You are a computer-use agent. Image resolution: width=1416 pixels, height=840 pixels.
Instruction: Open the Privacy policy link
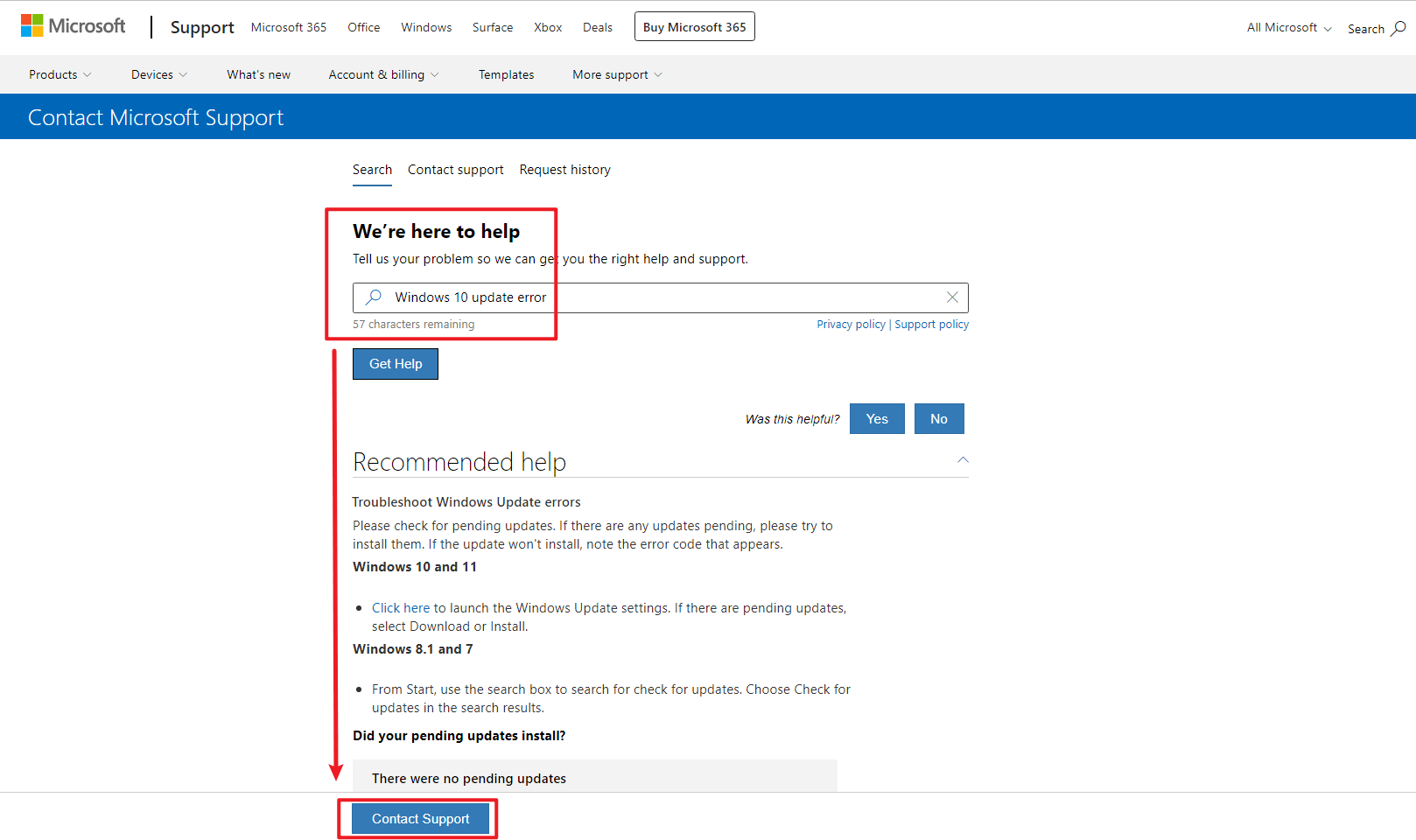(851, 324)
